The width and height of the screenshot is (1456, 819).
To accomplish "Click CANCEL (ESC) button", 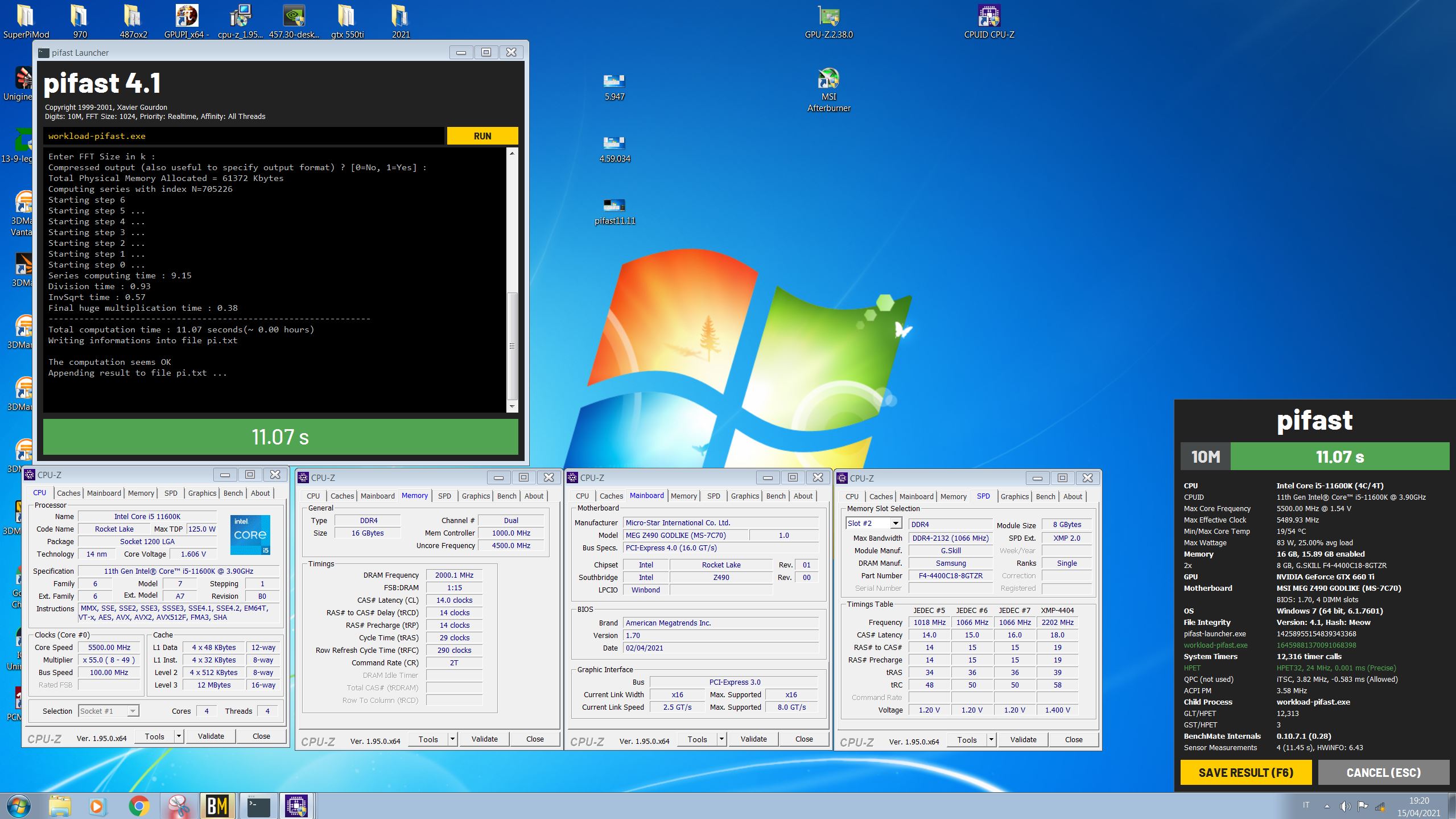I will point(1384,772).
